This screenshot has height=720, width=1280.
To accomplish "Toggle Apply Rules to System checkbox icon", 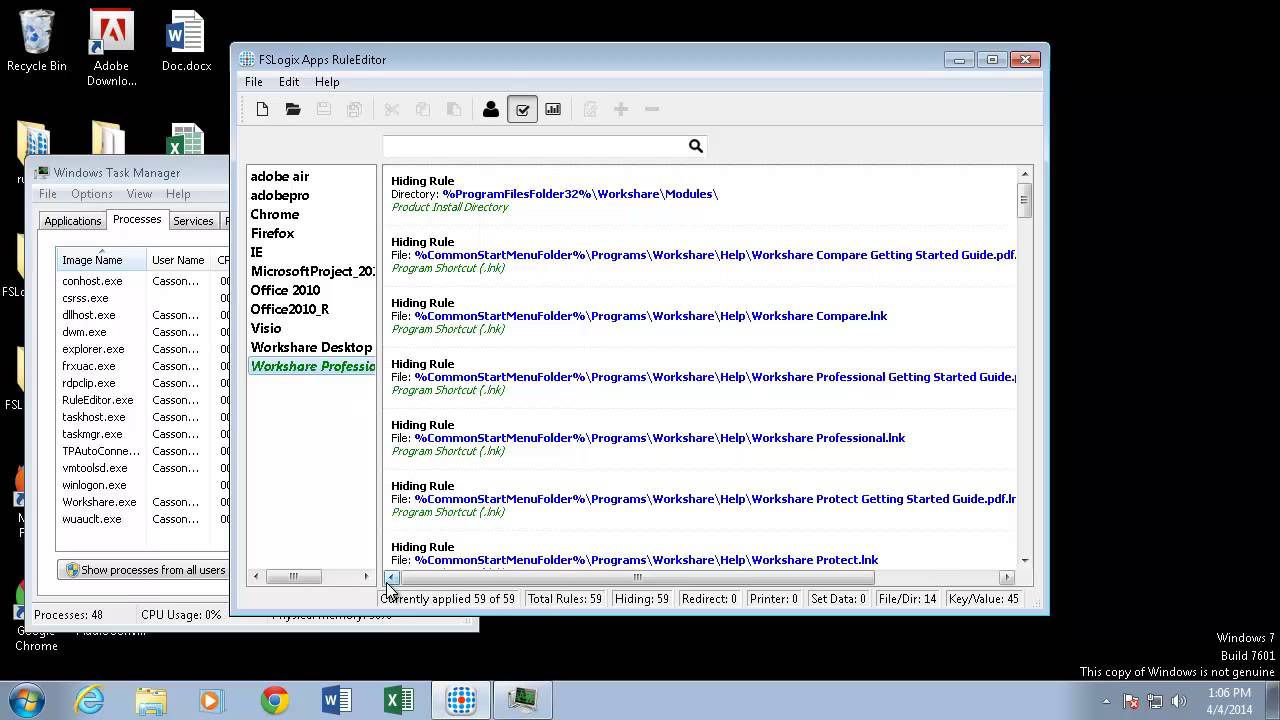I will 522,109.
